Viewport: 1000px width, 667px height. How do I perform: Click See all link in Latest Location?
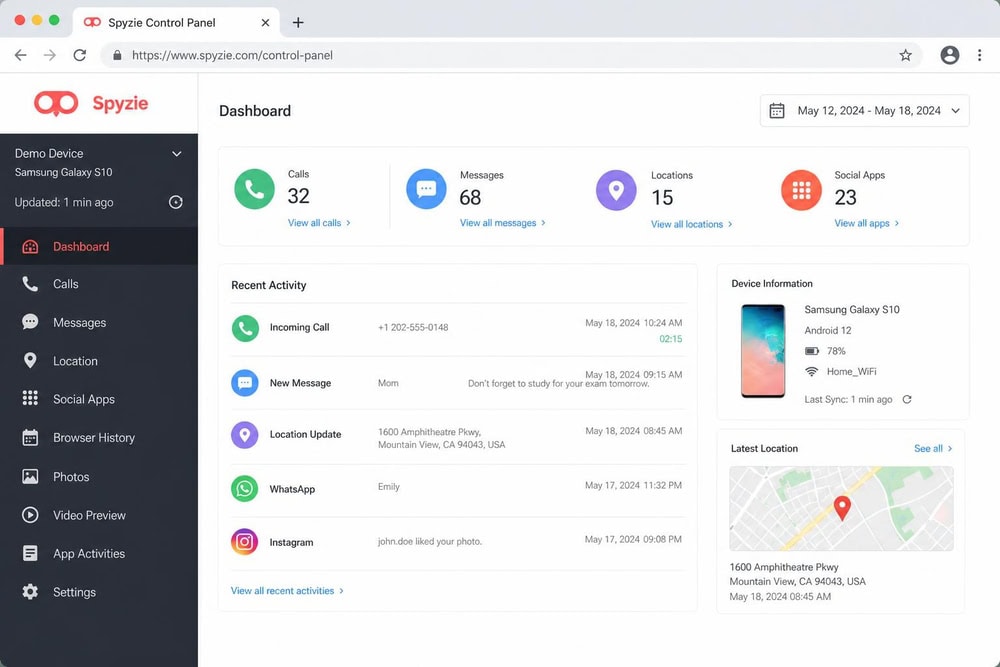tap(933, 448)
